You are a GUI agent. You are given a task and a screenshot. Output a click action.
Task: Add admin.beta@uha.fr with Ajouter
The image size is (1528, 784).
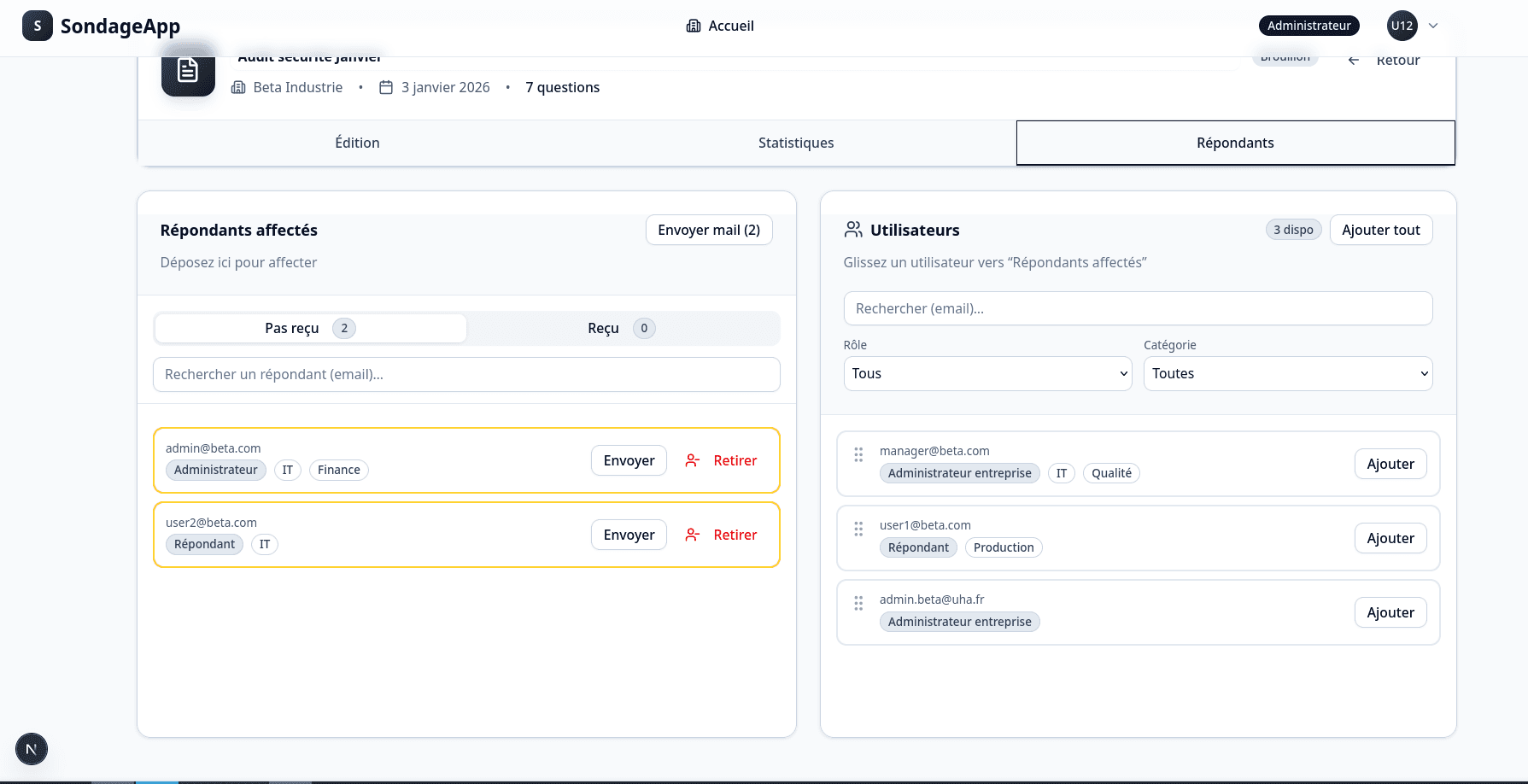coord(1390,612)
